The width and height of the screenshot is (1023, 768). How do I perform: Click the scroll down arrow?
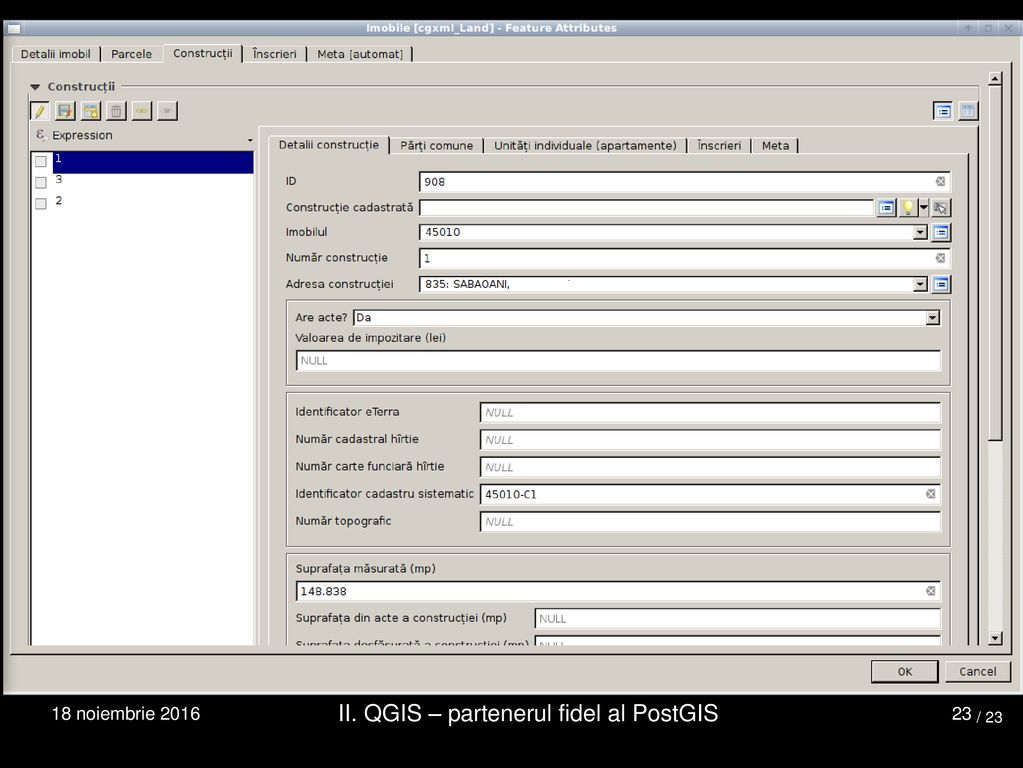pos(995,638)
